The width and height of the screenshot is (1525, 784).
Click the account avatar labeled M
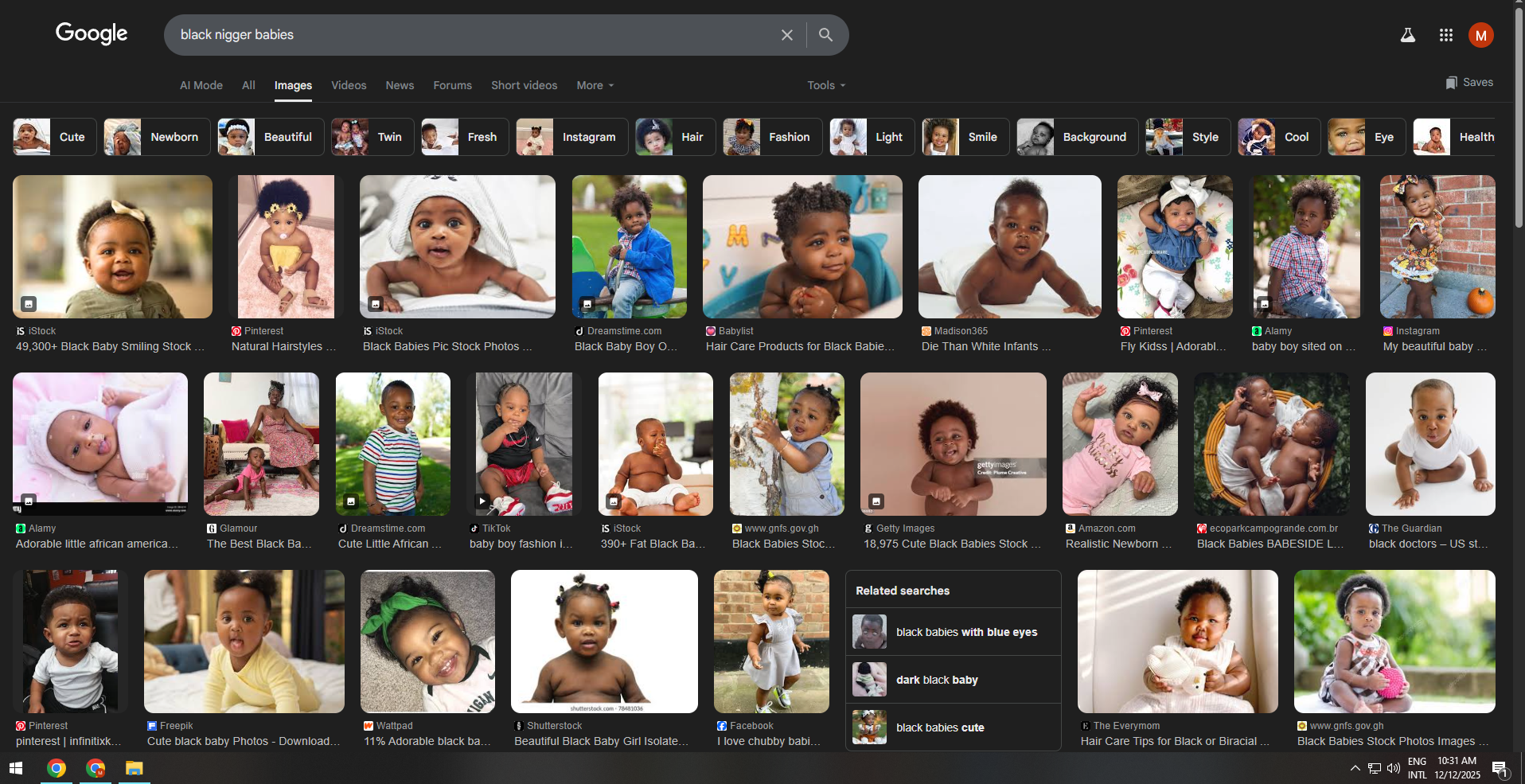click(1480, 35)
